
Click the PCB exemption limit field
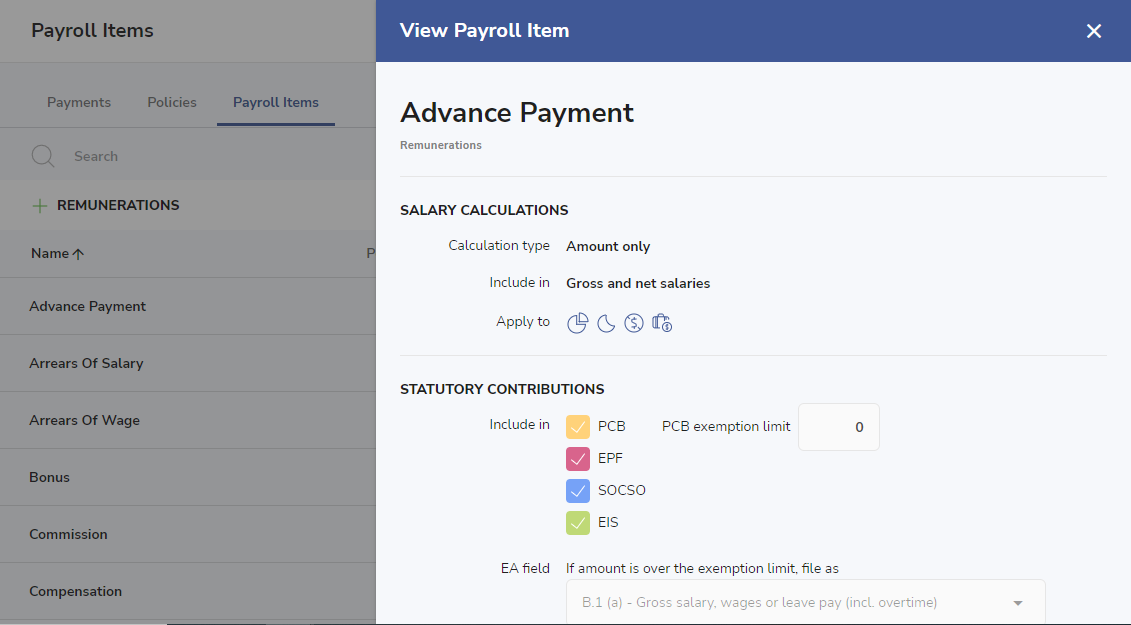pyautogui.click(x=839, y=427)
